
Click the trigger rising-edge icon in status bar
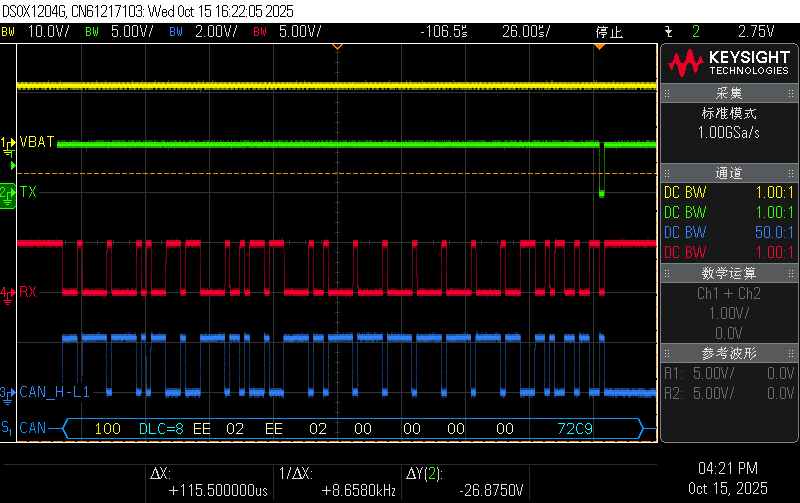(x=667, y=32)
